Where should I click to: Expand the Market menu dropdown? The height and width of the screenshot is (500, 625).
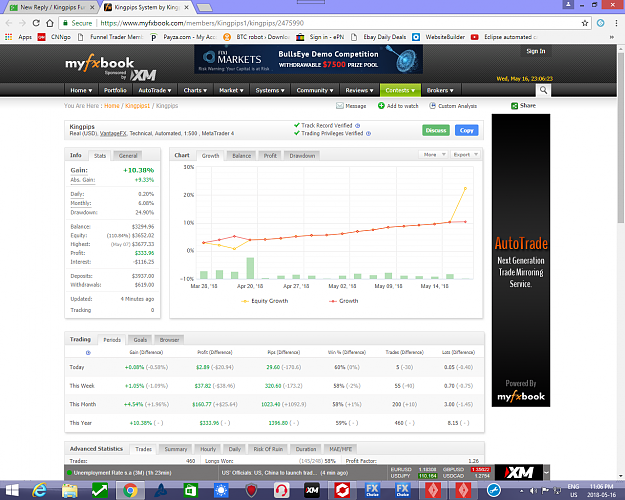(x=231, y=90)
